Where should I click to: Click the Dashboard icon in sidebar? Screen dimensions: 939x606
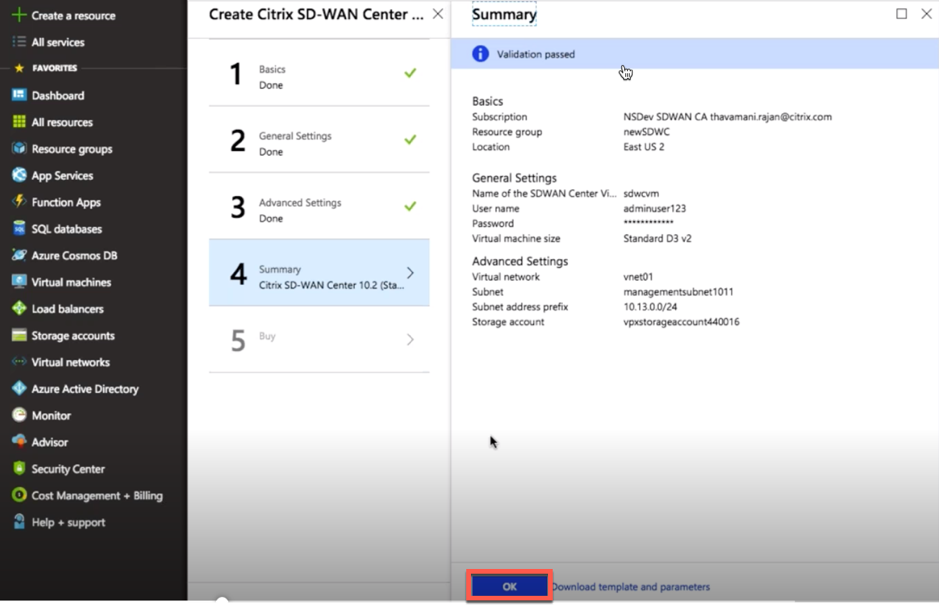tap(19, 95)
